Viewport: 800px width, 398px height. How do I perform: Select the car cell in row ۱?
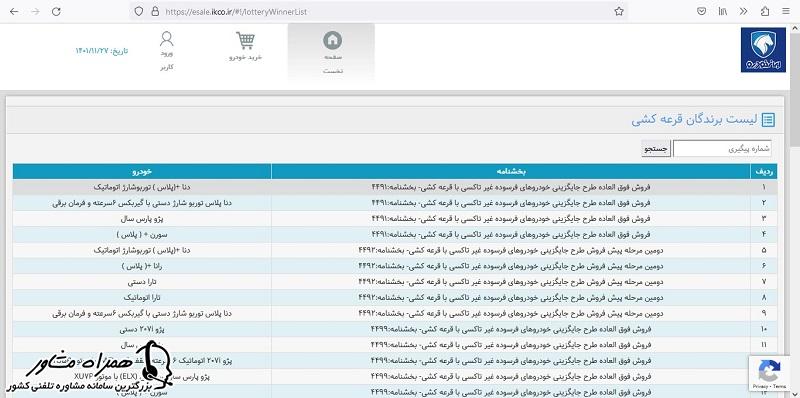(x=142, y=187)
